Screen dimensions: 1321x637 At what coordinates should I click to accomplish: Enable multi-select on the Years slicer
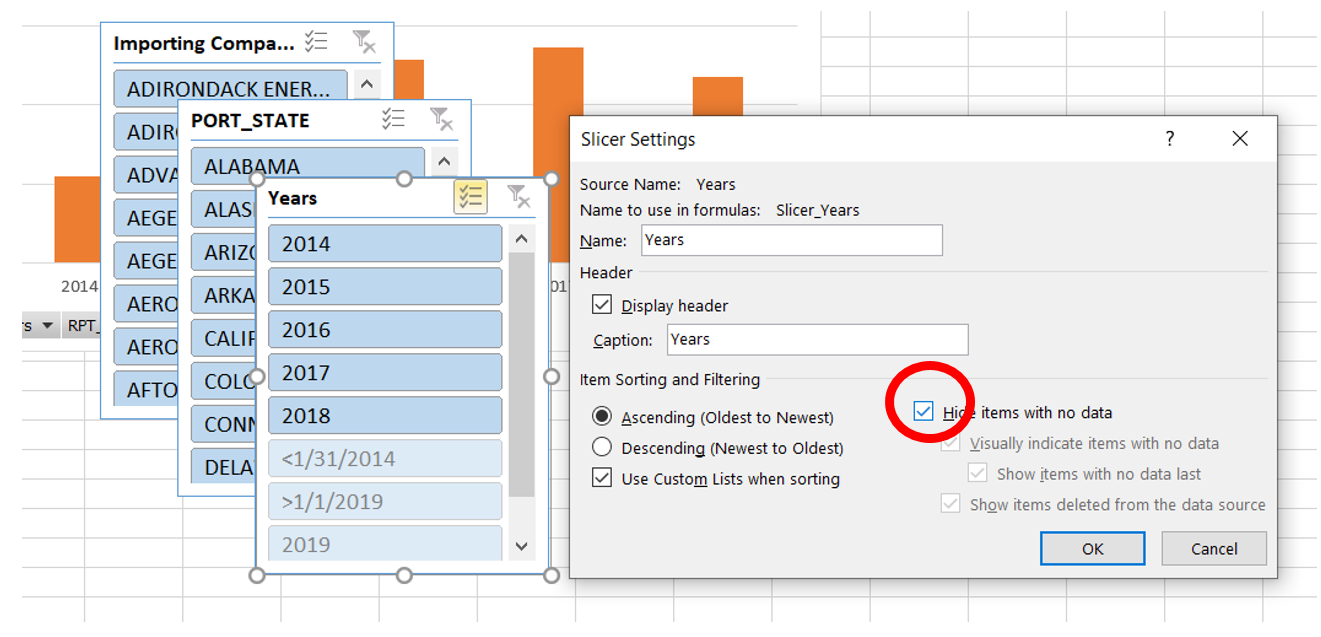pos(470,197)
